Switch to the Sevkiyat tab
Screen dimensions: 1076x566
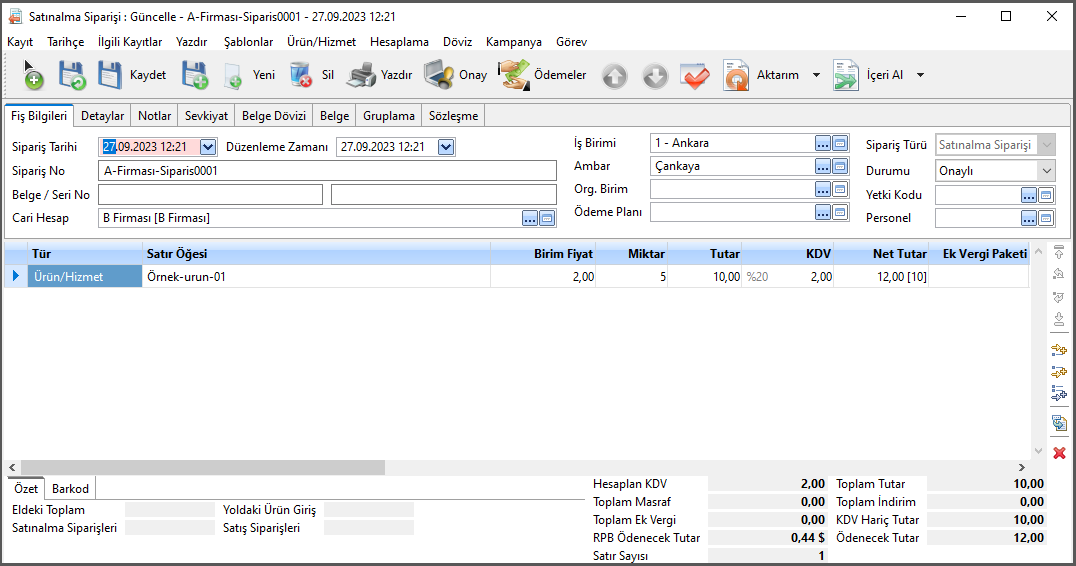[x=207, y=116]
